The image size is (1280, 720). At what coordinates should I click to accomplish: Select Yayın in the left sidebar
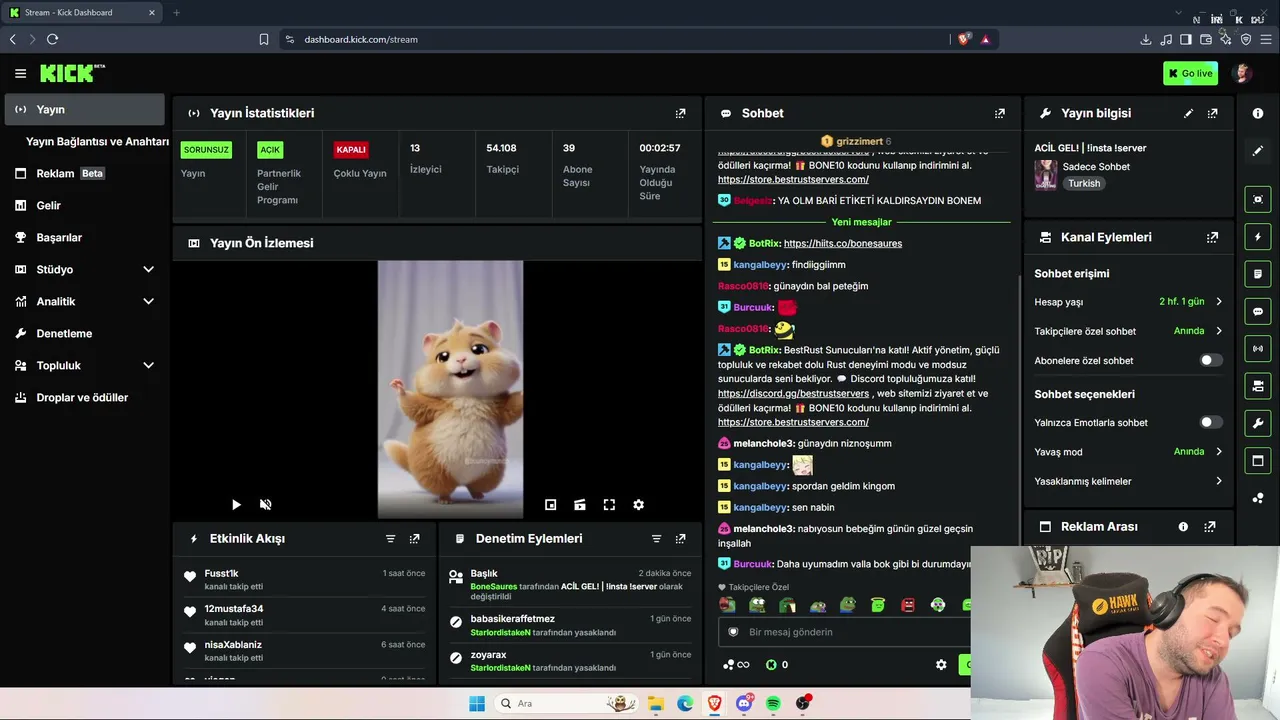coord(84,109)
